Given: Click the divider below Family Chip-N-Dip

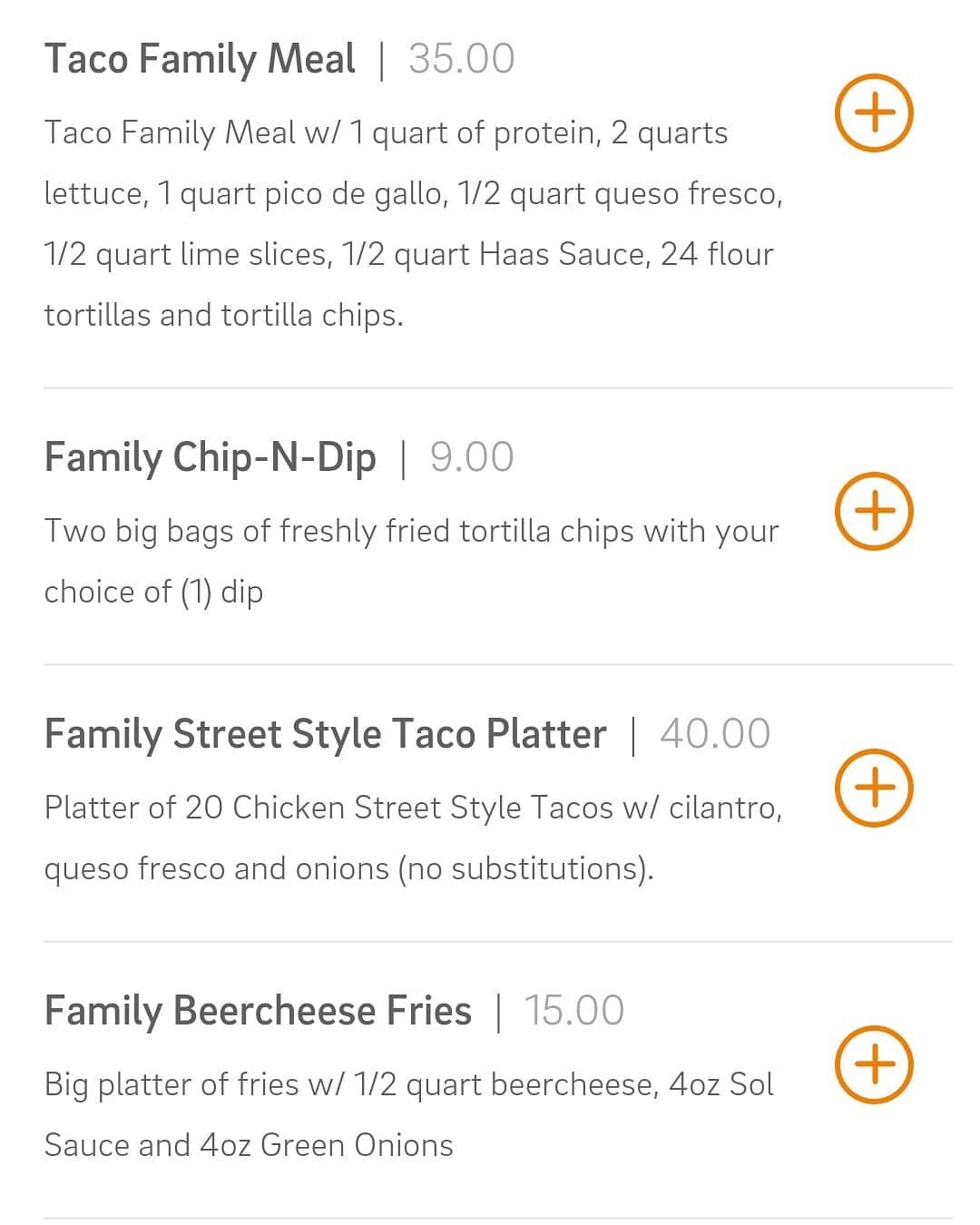Looking at the screenshot, I should [x=497, y=665].
